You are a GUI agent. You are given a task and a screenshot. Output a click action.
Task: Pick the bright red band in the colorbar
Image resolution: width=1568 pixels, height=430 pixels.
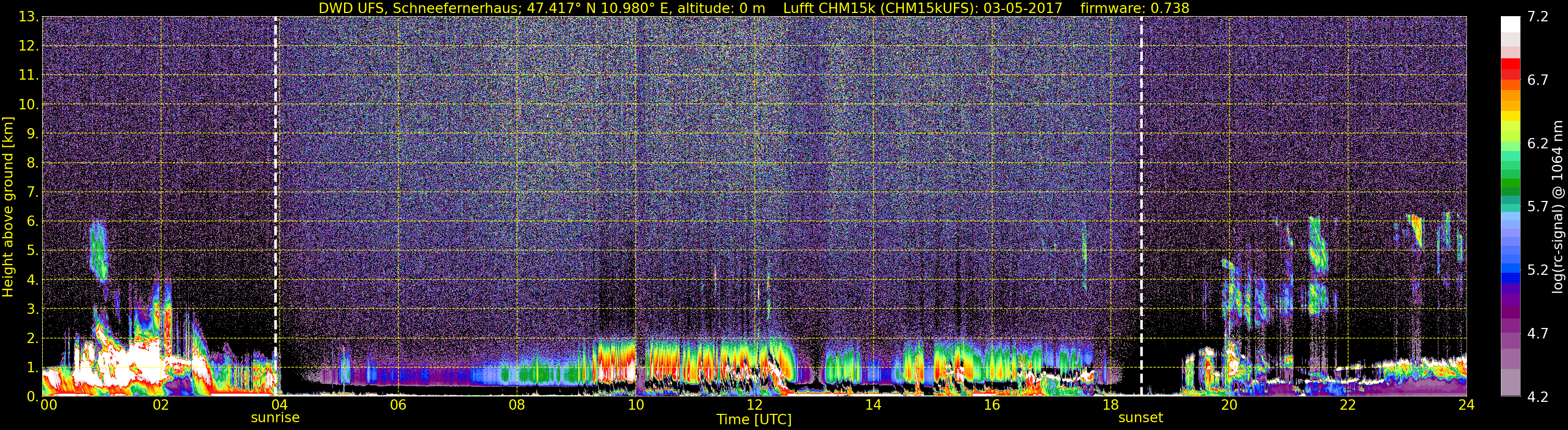pyautogui.click(x=1510, y=64)
